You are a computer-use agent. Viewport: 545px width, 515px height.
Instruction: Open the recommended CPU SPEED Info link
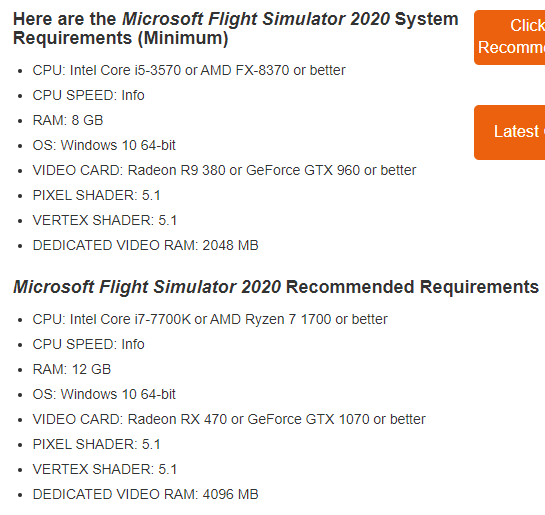point(133,344)
